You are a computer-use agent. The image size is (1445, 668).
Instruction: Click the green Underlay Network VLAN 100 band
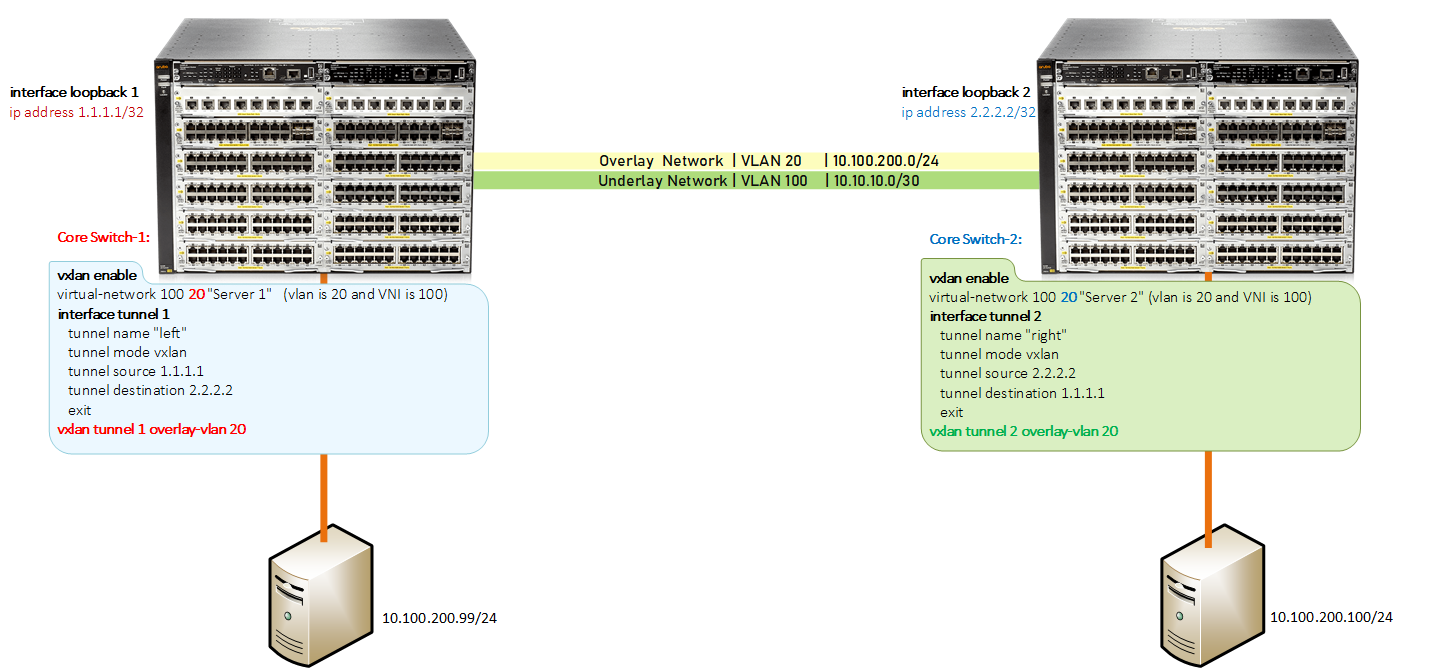(x=755, y=181)
